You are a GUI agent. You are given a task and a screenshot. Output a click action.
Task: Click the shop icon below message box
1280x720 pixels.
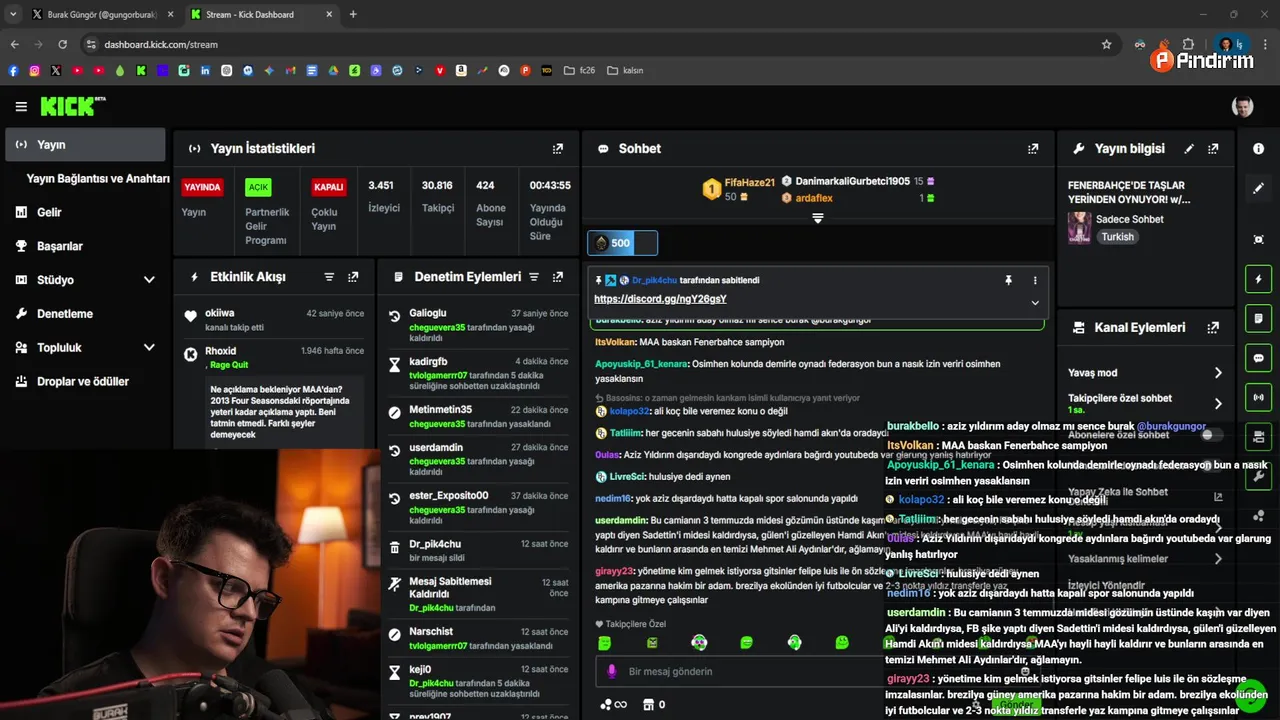tap(649, 704)
